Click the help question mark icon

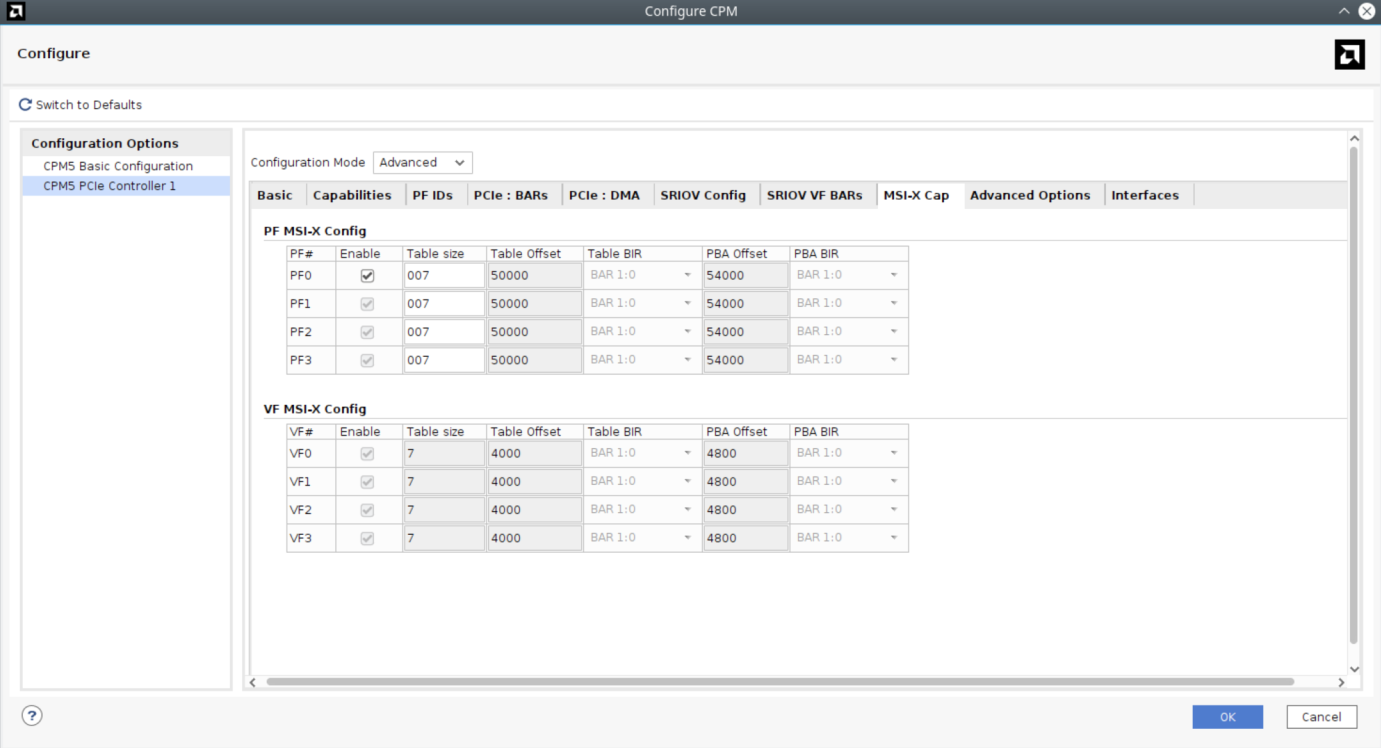click(32, 716)
